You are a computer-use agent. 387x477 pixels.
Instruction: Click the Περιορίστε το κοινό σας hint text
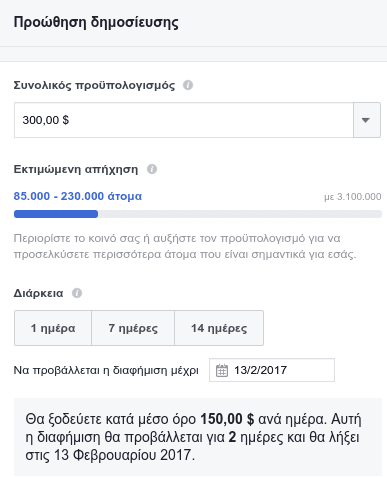tap(185, 246)
